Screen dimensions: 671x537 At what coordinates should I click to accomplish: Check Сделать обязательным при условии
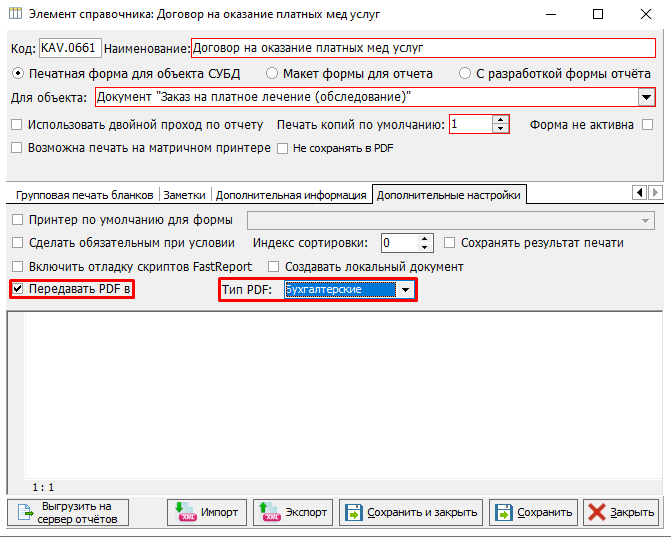(x=18, y=243)
